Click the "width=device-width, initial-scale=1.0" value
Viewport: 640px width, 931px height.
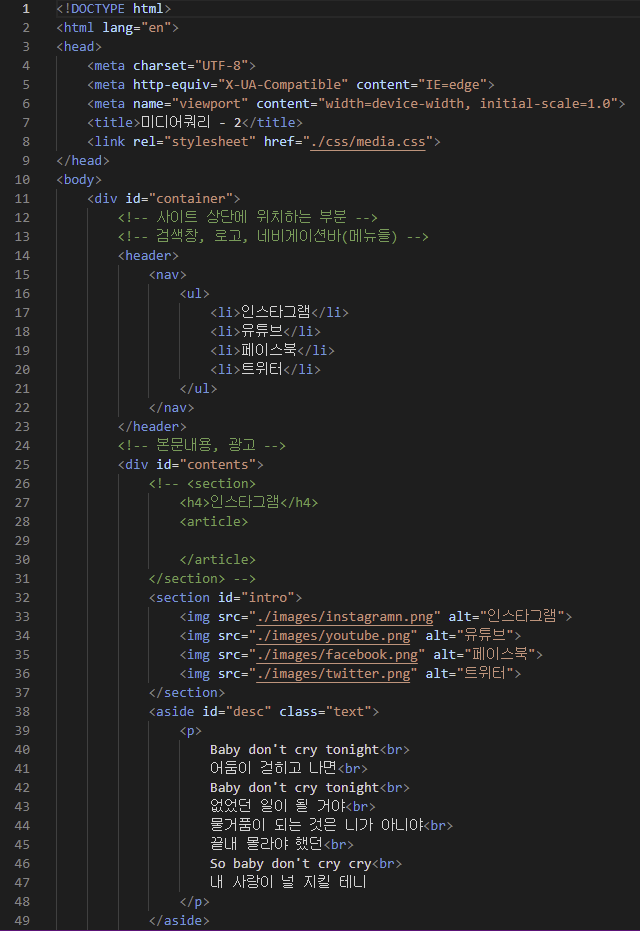point(467,104)
